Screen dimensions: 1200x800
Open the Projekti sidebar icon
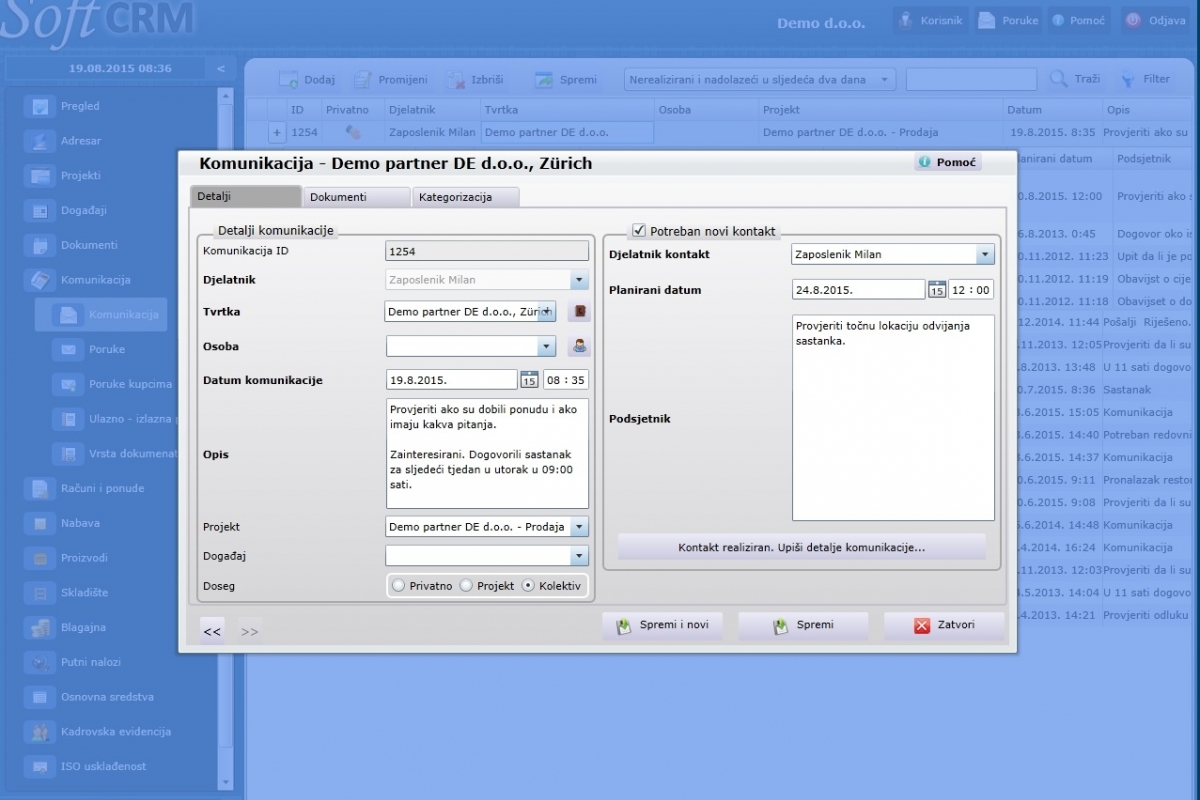tap(40, 176)
